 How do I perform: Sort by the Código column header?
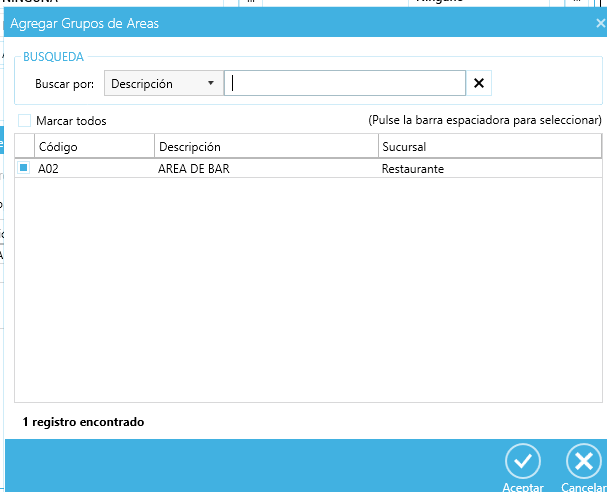94,147
